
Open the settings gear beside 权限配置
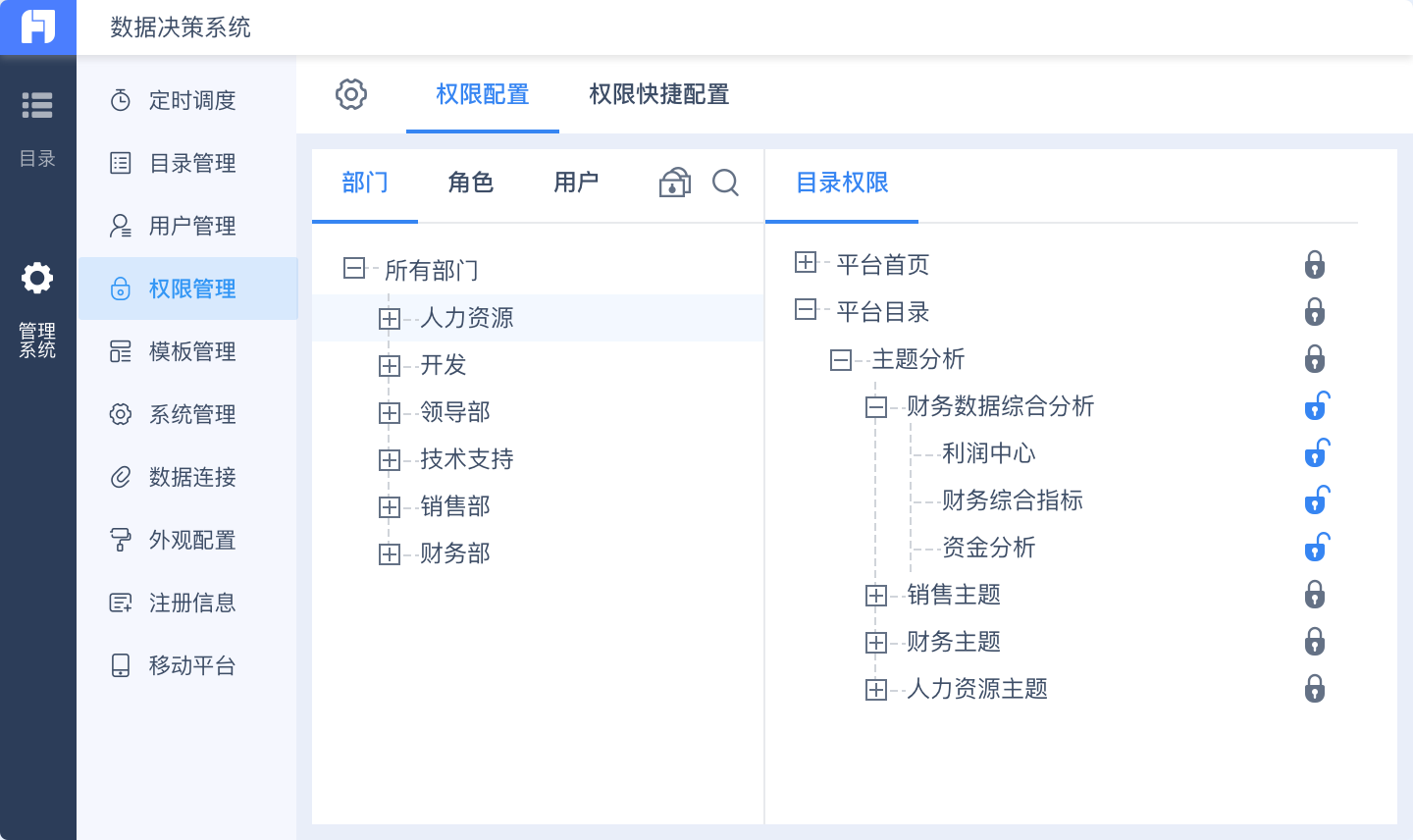(x=350, y=94)
